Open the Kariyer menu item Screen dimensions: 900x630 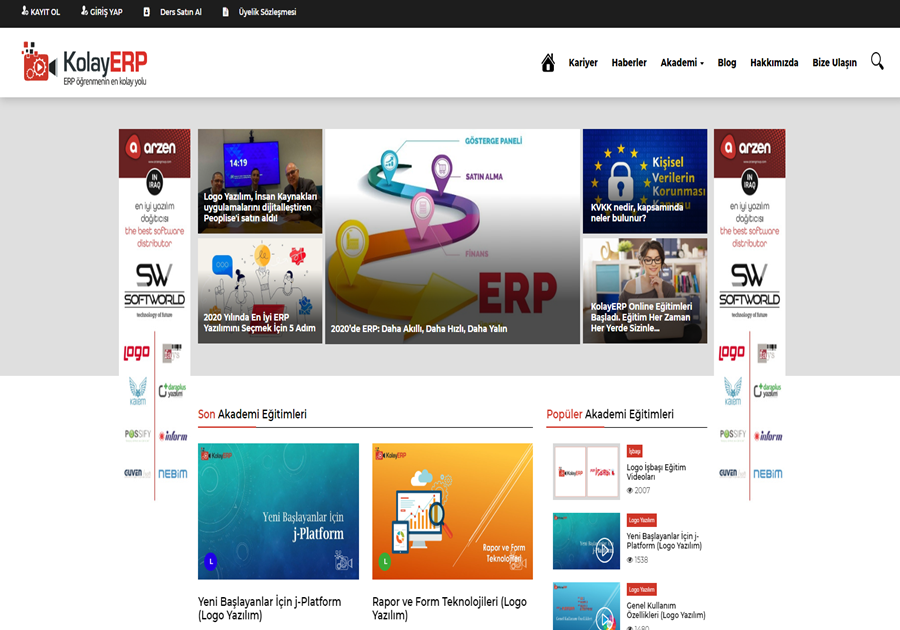click(583, 62)
